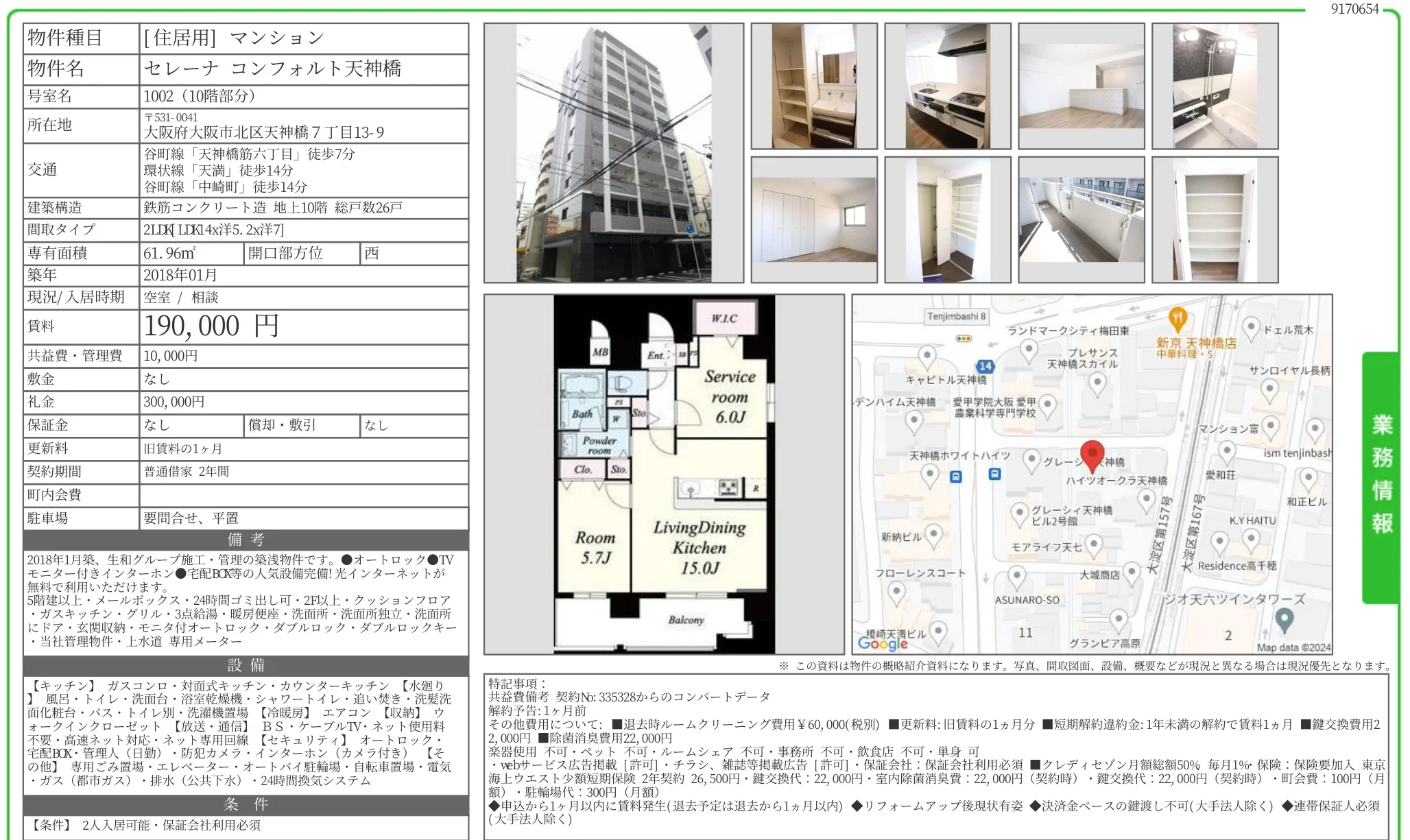The height and width of the screenshot is (840, 1410).
Task: Click the orange restaurant icon for 新京 天神橋店
Action: [x=1178, y=317]
